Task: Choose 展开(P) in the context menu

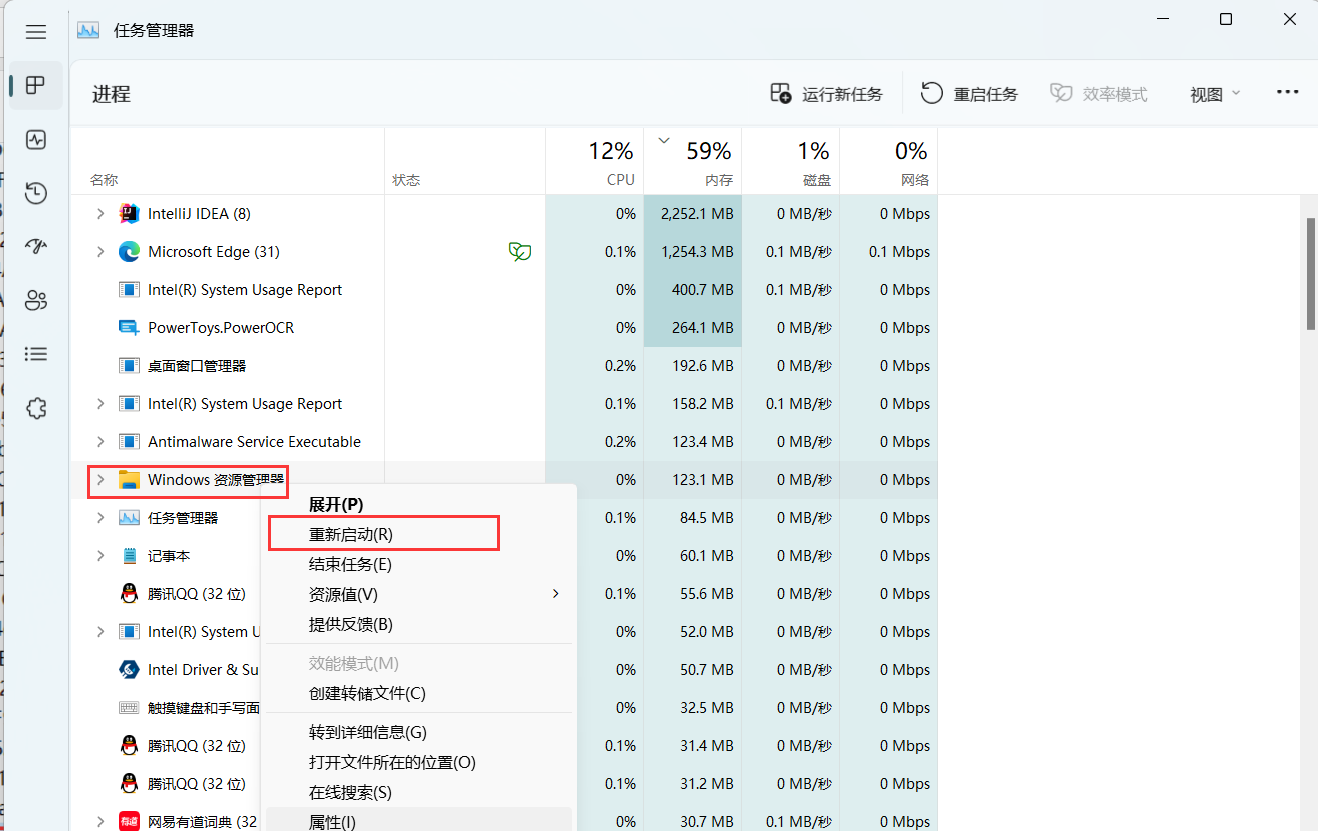Action: tap(418, 505)
